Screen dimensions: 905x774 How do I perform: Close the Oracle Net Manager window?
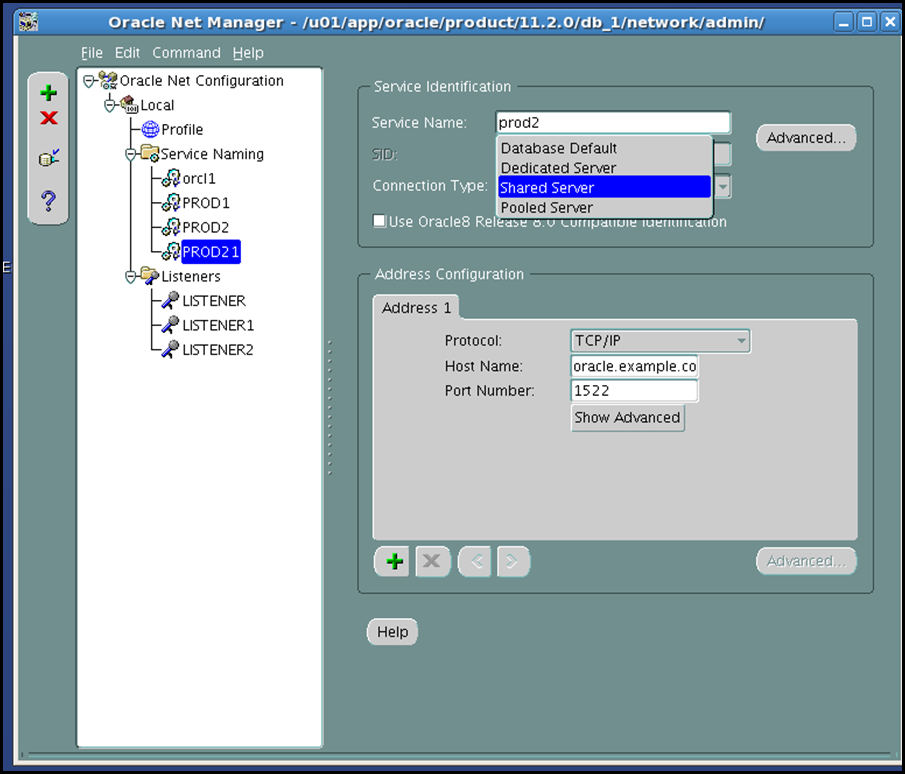click(889, 22)
